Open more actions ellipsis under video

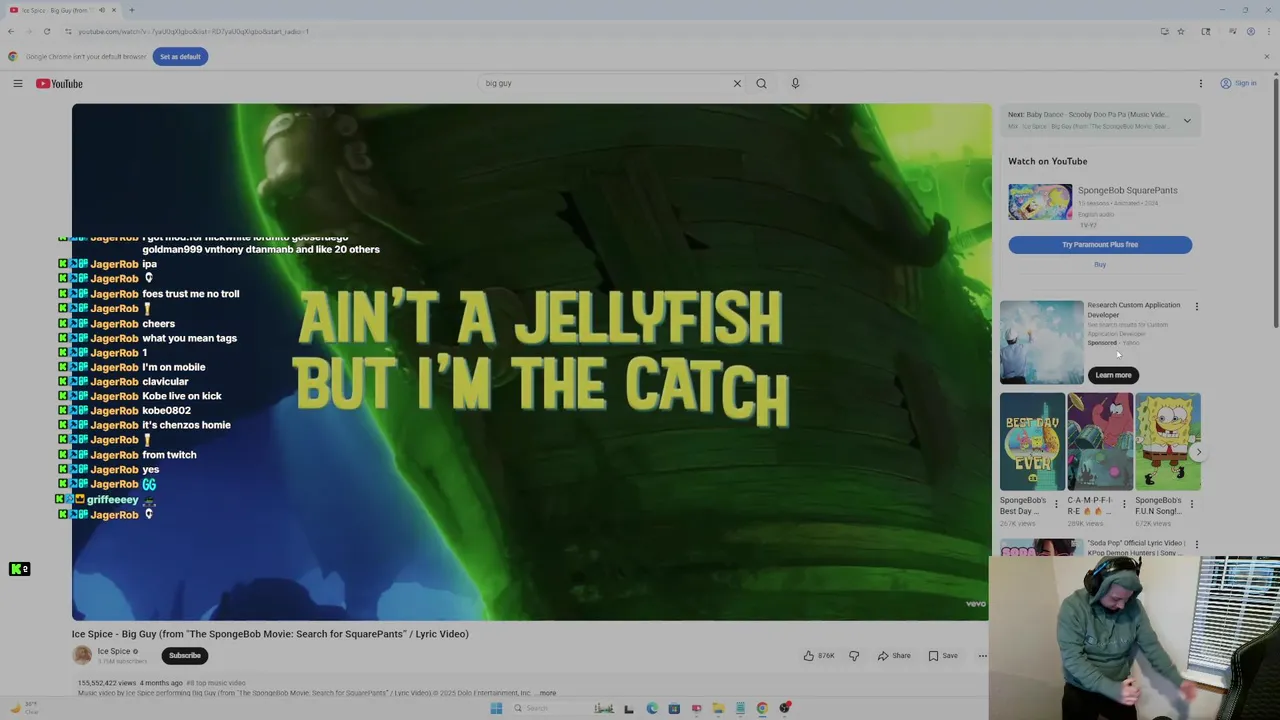[982, 656]
